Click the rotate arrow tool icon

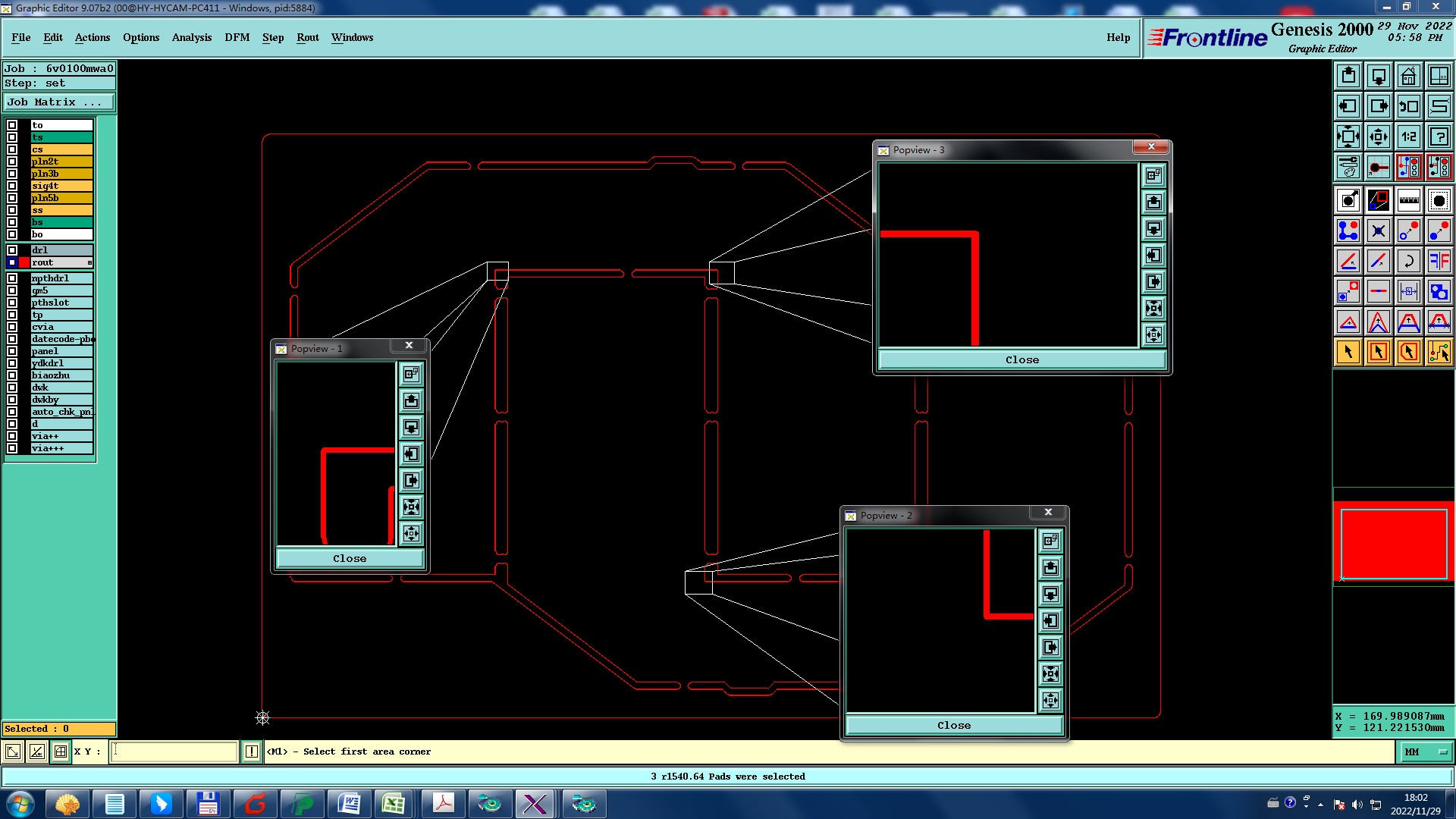pos(1409,261)
